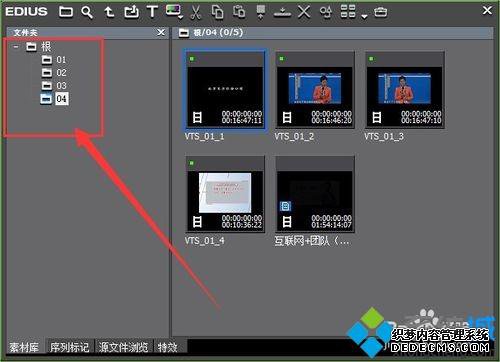Click the new color clip icon

(173, 10)
